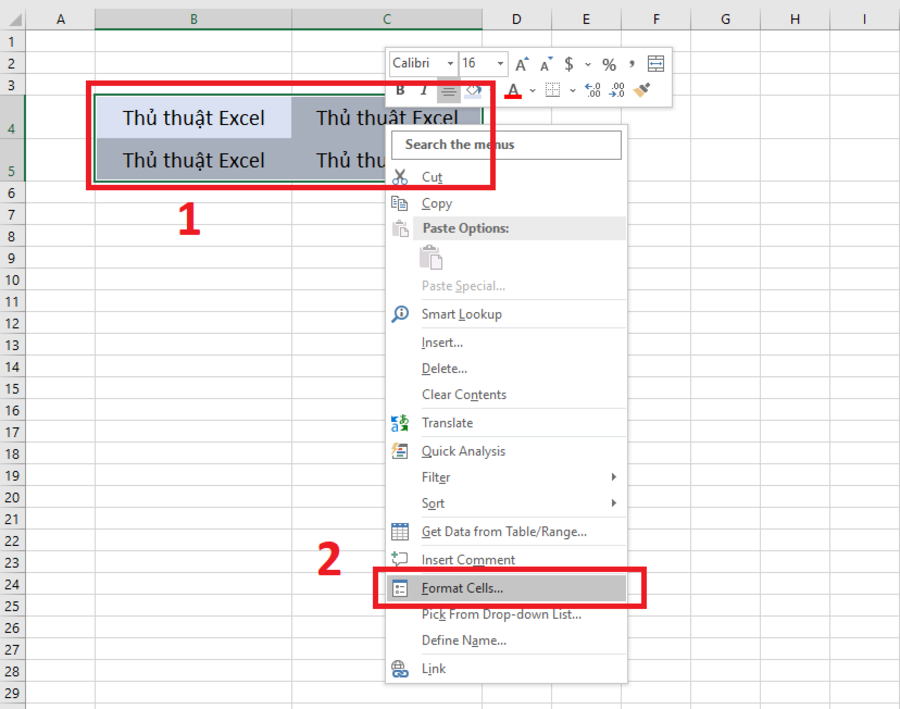Image resolution: width=900 pixels, height=709 pixels.
Task: Select row 10 header
Action: click(12, 280)
